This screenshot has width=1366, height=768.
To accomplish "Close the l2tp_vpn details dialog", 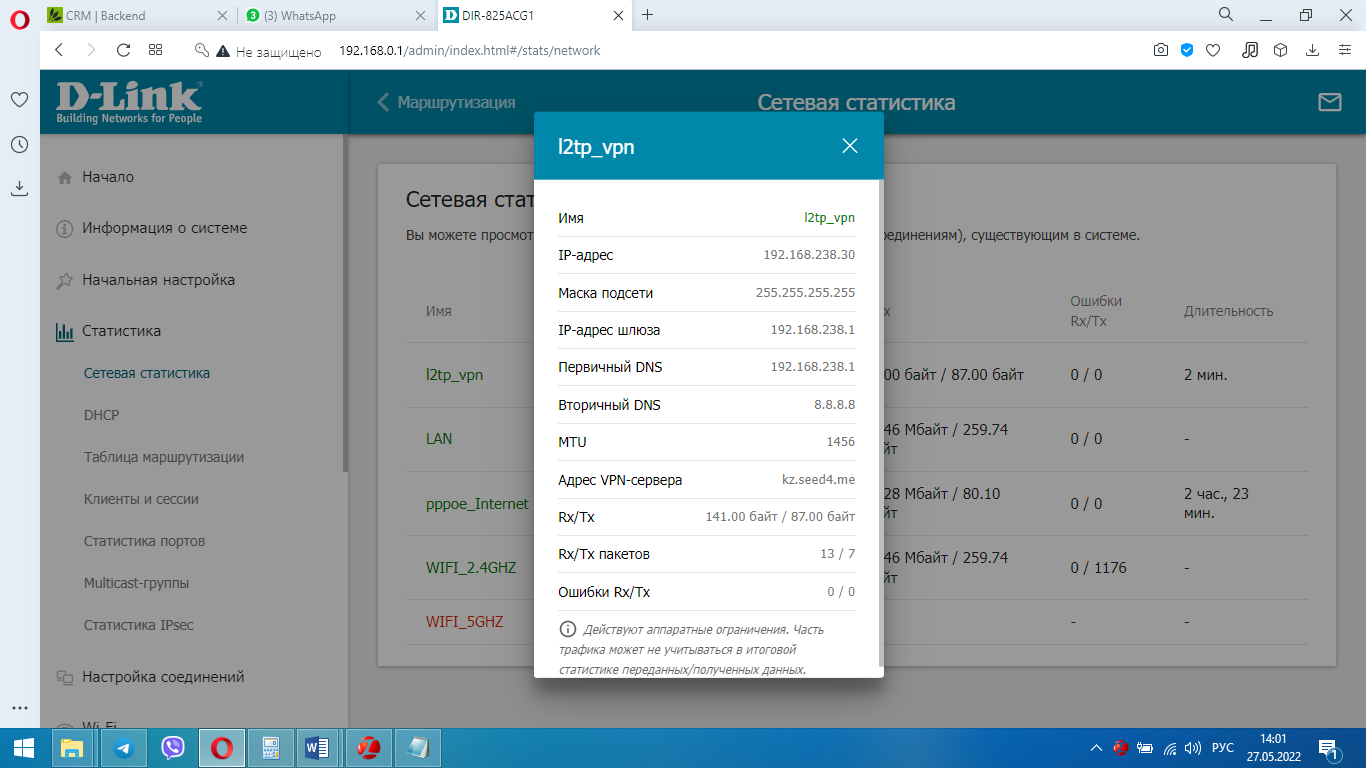I will point(850,146).
